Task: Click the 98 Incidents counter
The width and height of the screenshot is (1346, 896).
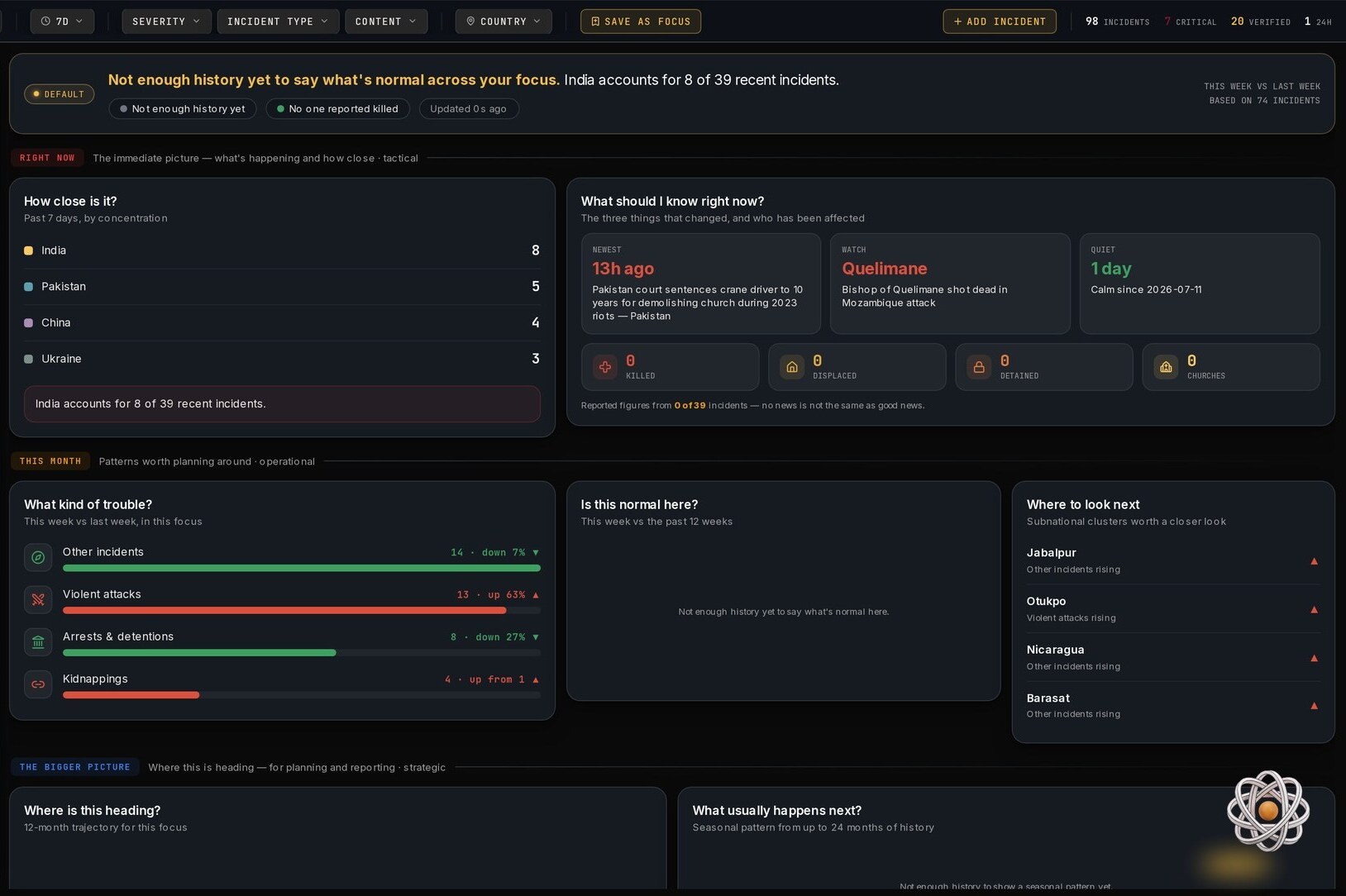Action: click(1117, 21)
